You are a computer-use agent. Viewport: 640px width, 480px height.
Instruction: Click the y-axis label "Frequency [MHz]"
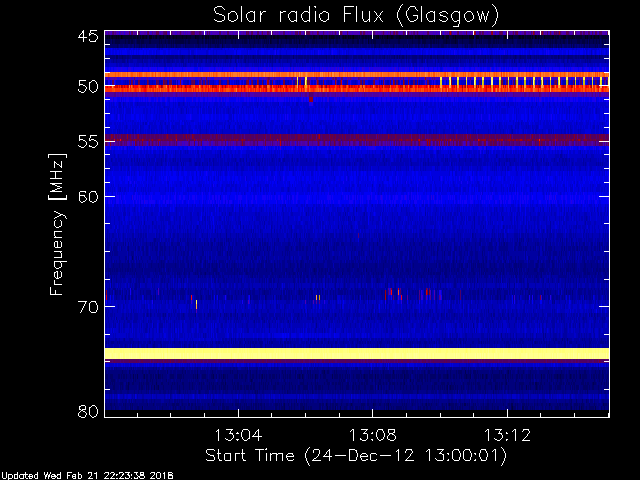[x=57, y=224]
